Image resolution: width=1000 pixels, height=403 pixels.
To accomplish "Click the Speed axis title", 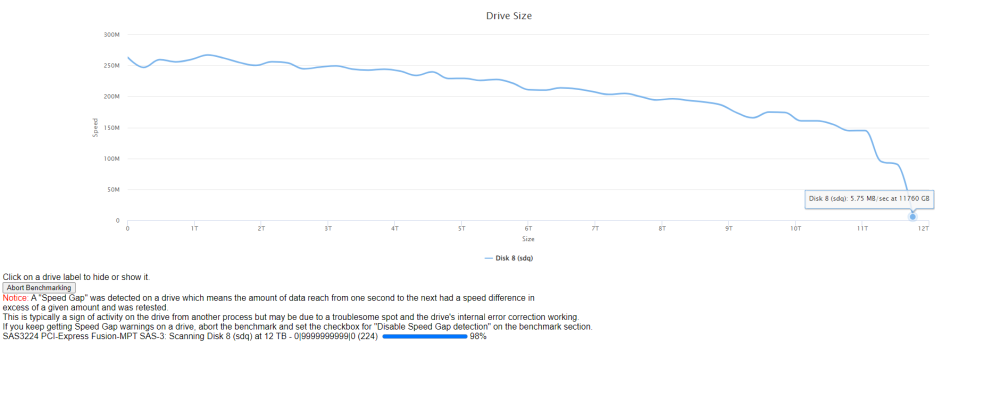I will (x=96, y=128).
